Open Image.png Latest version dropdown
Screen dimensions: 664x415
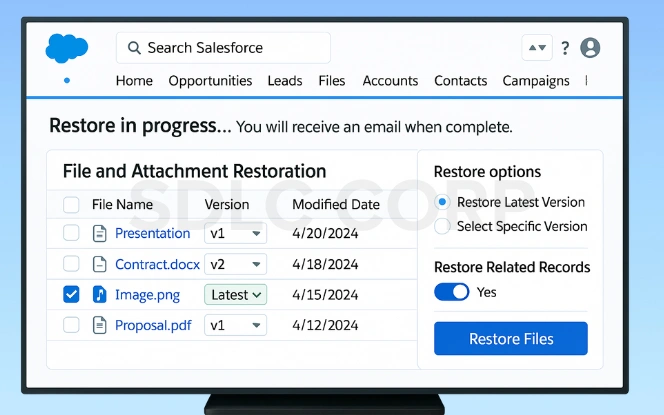pos(235,295)
